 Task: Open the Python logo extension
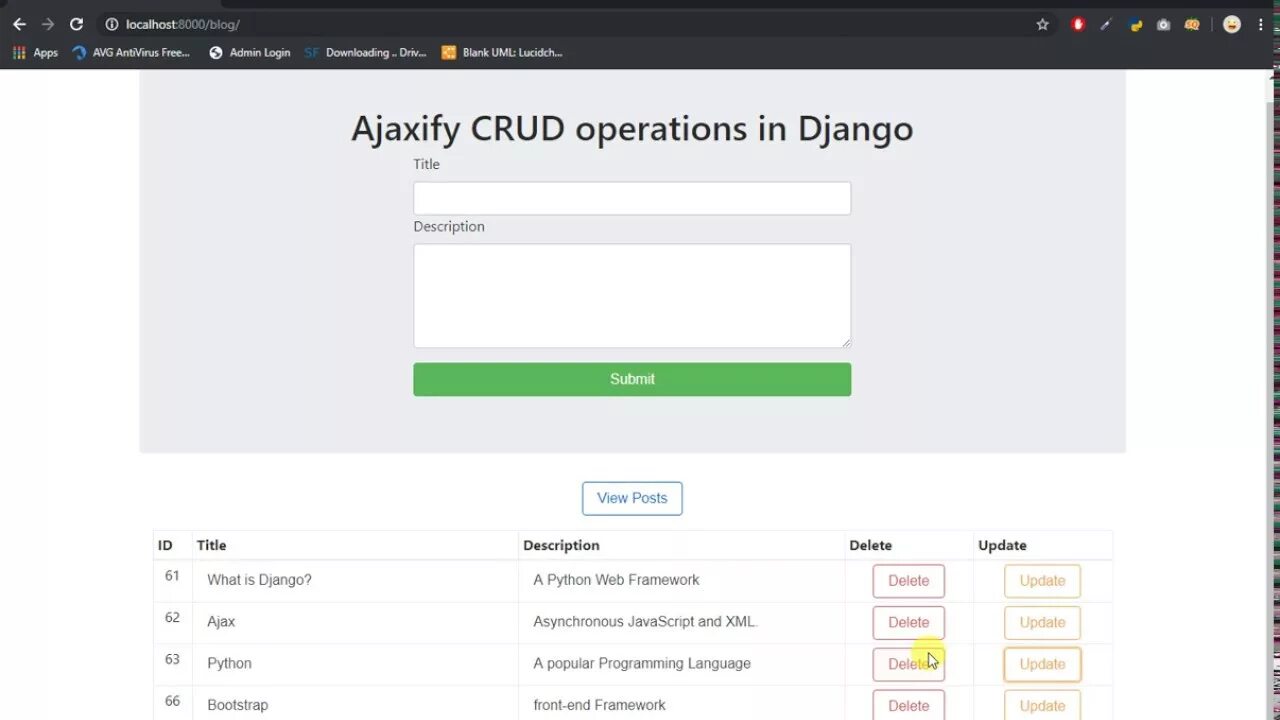(1136, 24)
